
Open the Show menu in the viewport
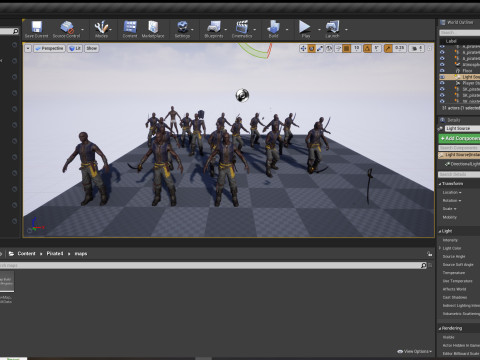click(92, 48)
